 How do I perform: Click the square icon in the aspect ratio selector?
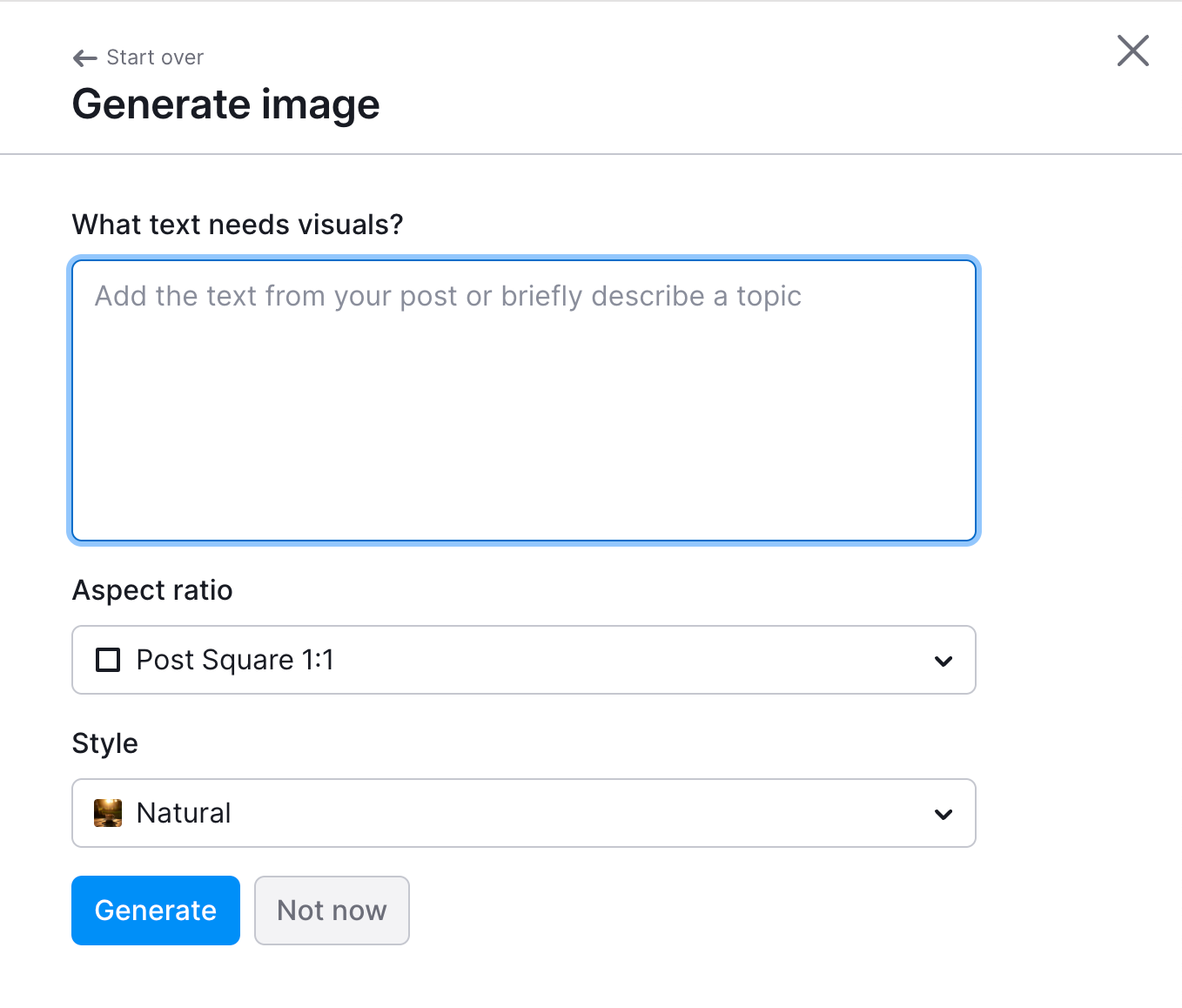tap(108, 660)
